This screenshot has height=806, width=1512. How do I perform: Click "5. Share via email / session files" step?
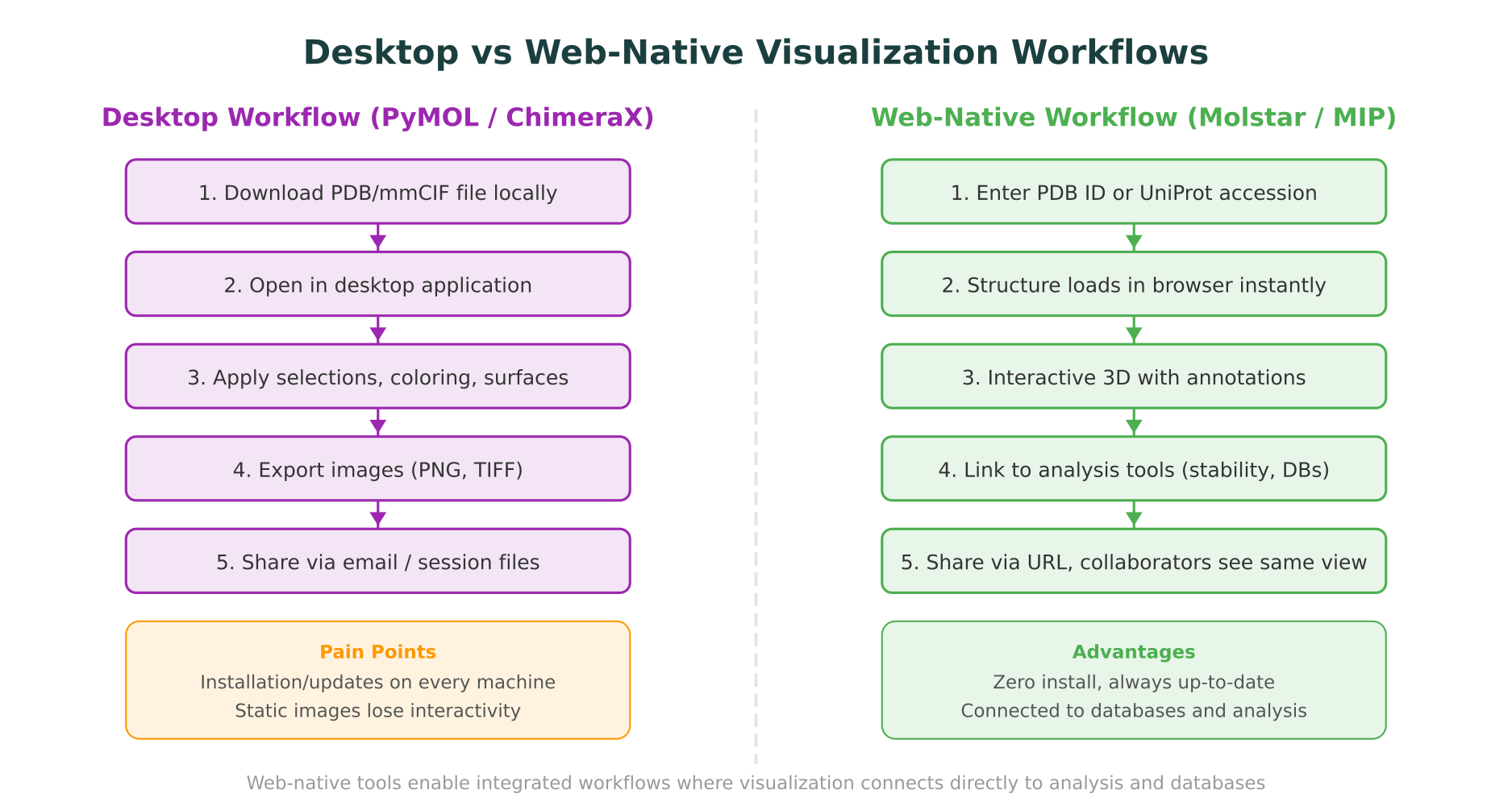[x=377, y=561]
